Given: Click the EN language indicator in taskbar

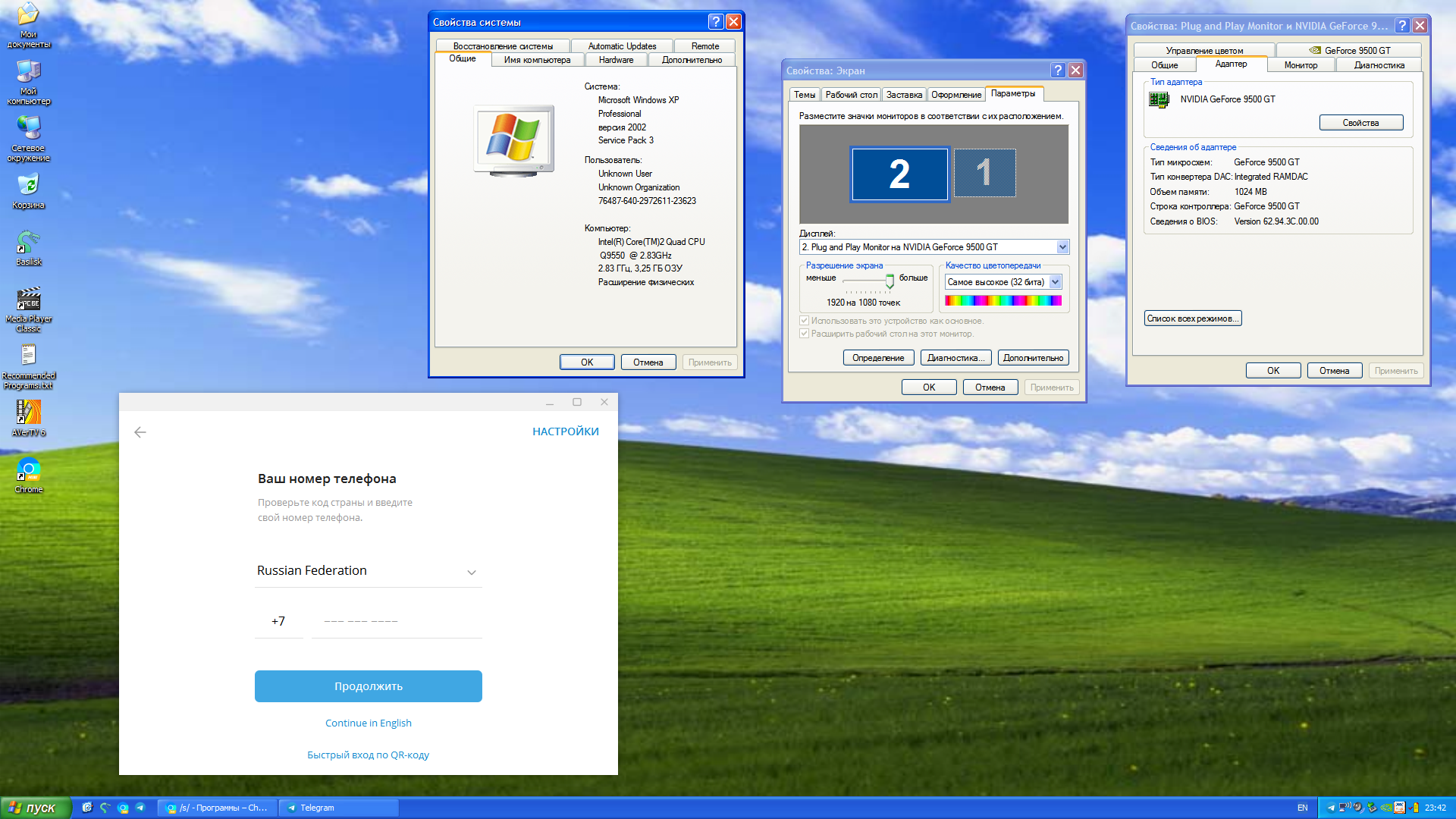Looking at the screenshot, I should (x=1302, y=808).
